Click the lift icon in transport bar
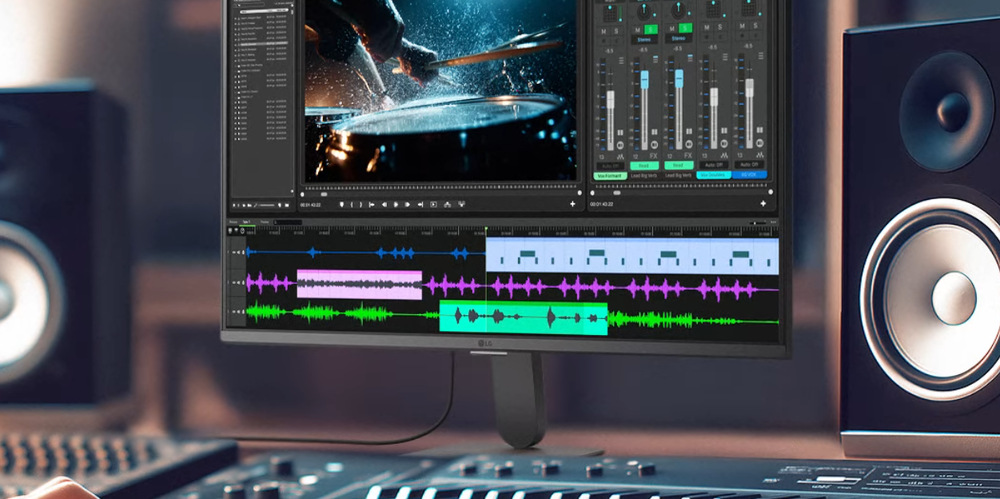The image size is (1000, 499). point(447,204)
